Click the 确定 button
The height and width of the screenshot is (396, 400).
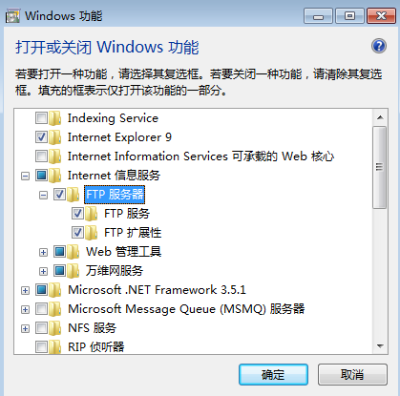click(273, 375)
